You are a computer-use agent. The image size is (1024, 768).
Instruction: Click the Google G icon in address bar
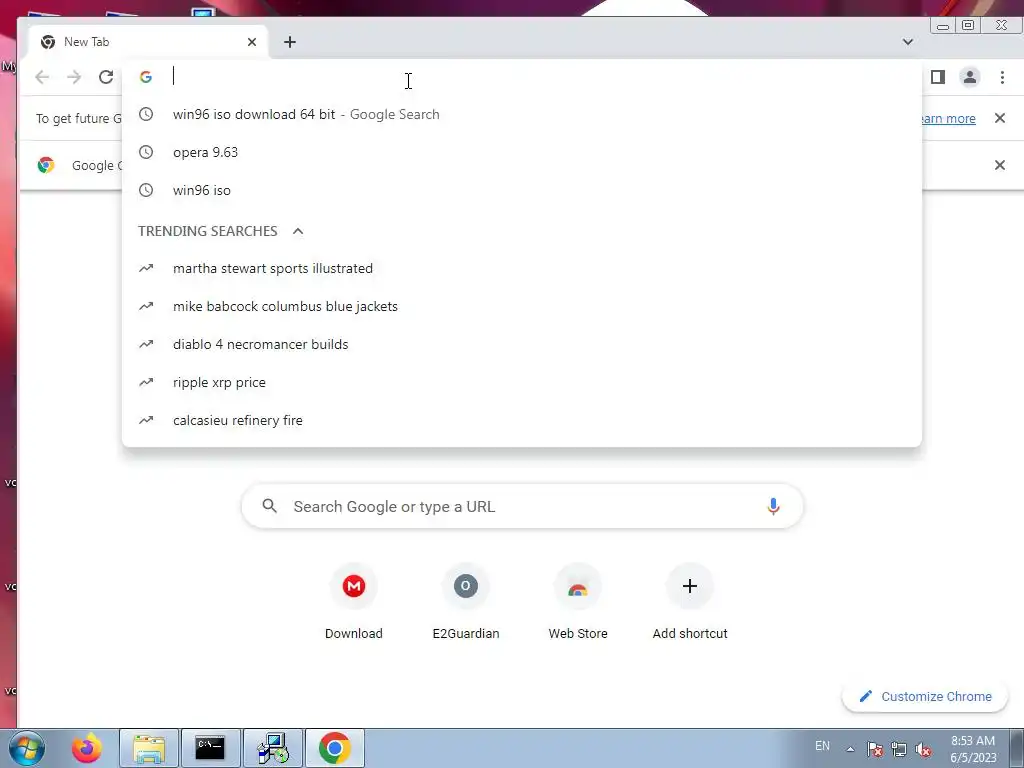click(x=146, y=77)
